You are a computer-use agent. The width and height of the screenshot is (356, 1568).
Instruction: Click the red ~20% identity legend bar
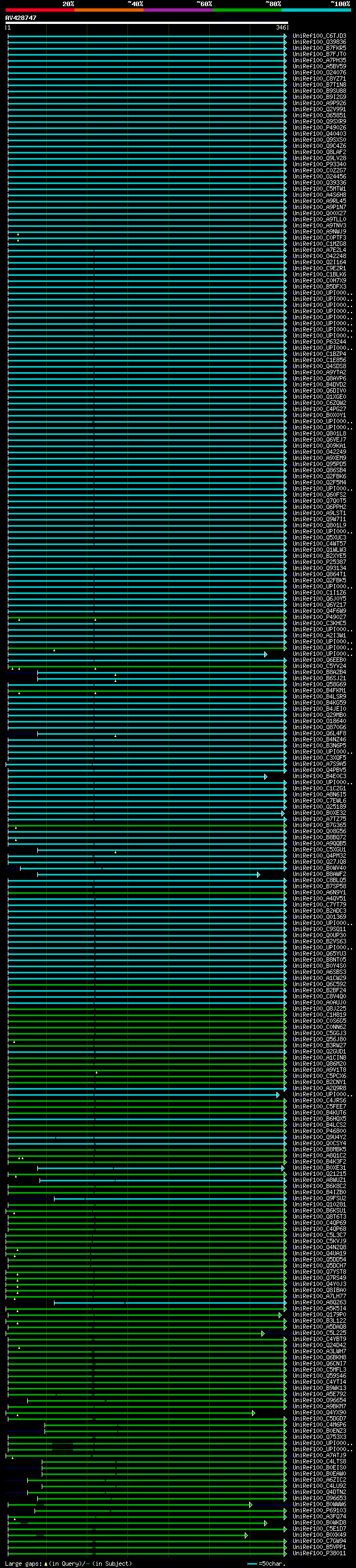(x=39, y=10)
